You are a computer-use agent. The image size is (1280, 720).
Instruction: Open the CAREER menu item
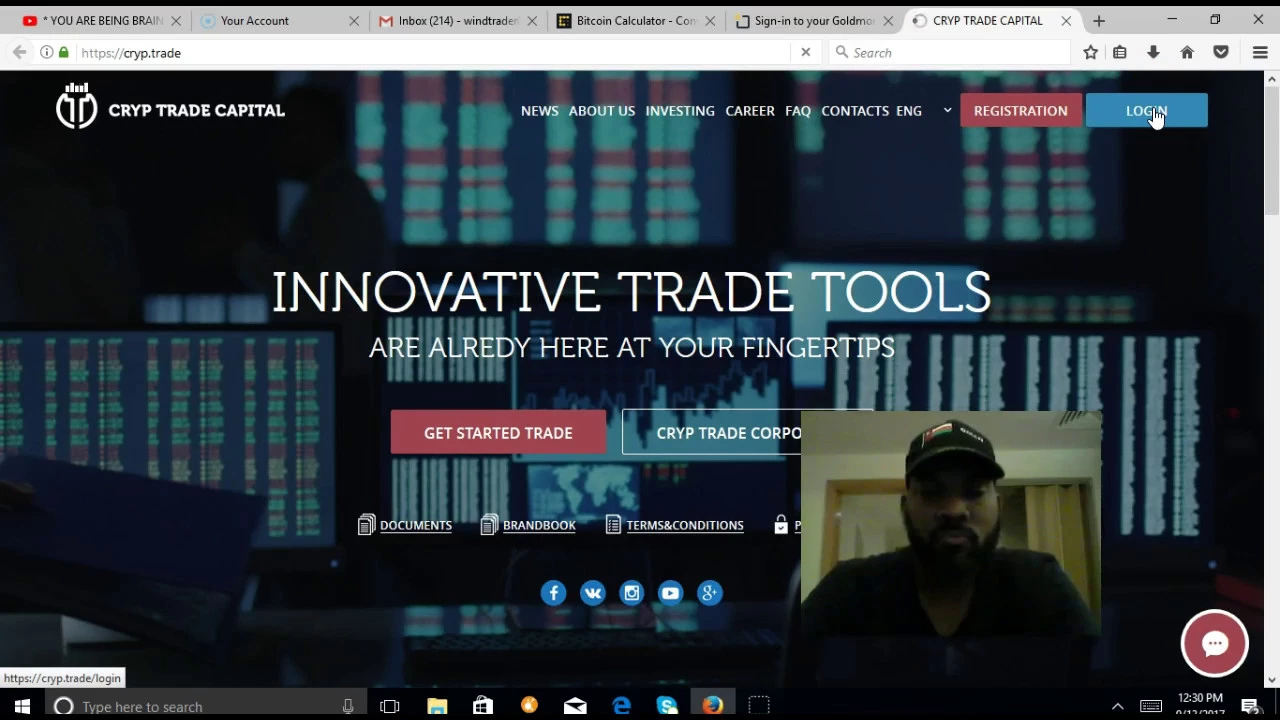tap(750, 111)
